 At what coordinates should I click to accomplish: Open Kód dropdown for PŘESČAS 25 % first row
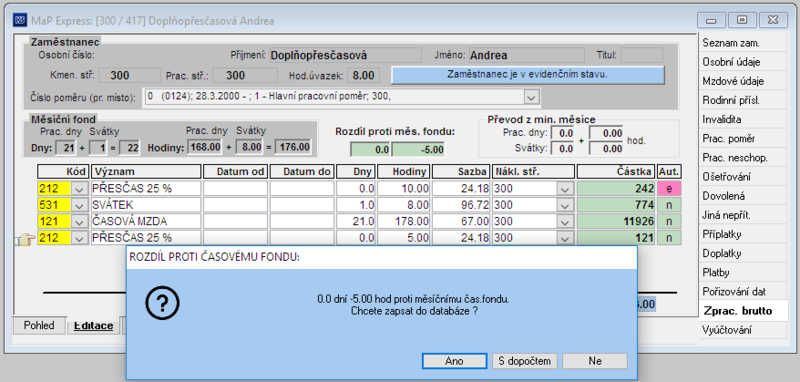point(79,189)
